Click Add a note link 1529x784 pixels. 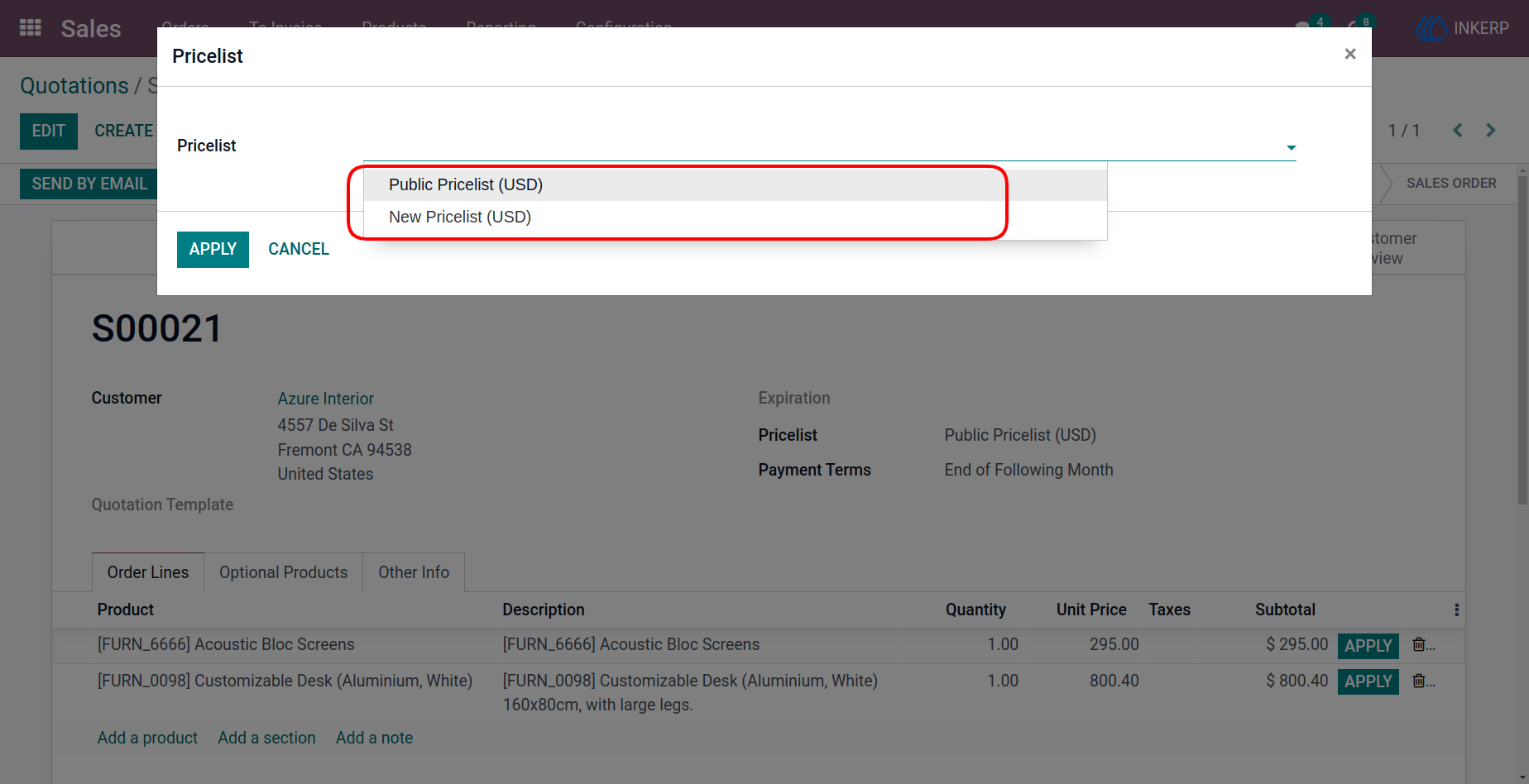pyautogui.click(x=374, y=738)
